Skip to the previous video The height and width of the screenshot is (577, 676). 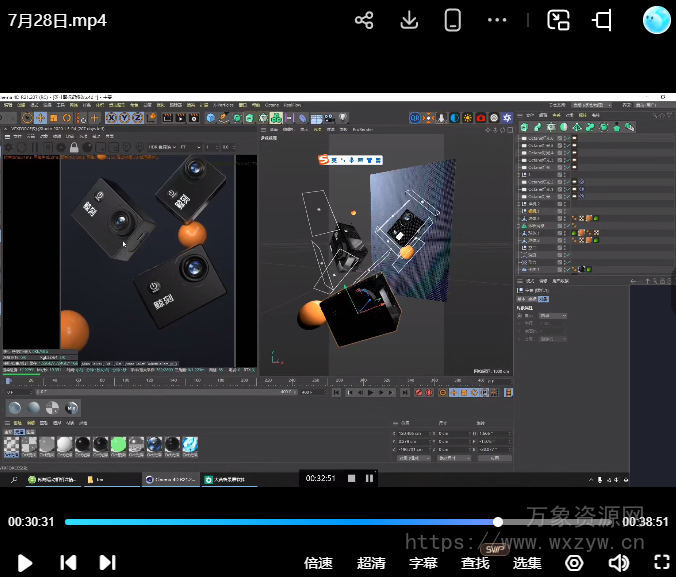click(67, 562)
